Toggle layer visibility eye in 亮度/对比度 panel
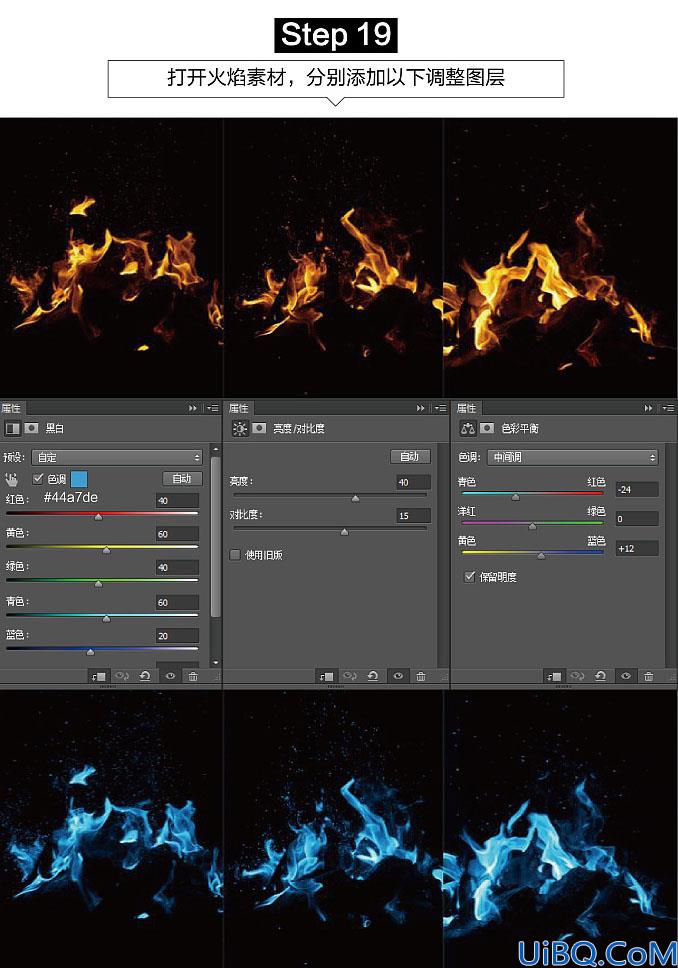 coord(398,677)
